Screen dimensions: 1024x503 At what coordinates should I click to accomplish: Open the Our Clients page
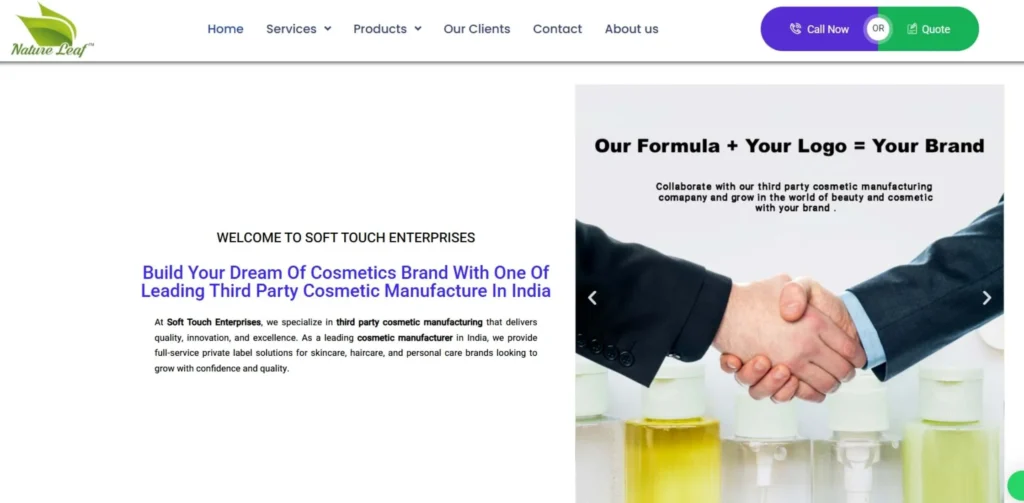point(477,29)
